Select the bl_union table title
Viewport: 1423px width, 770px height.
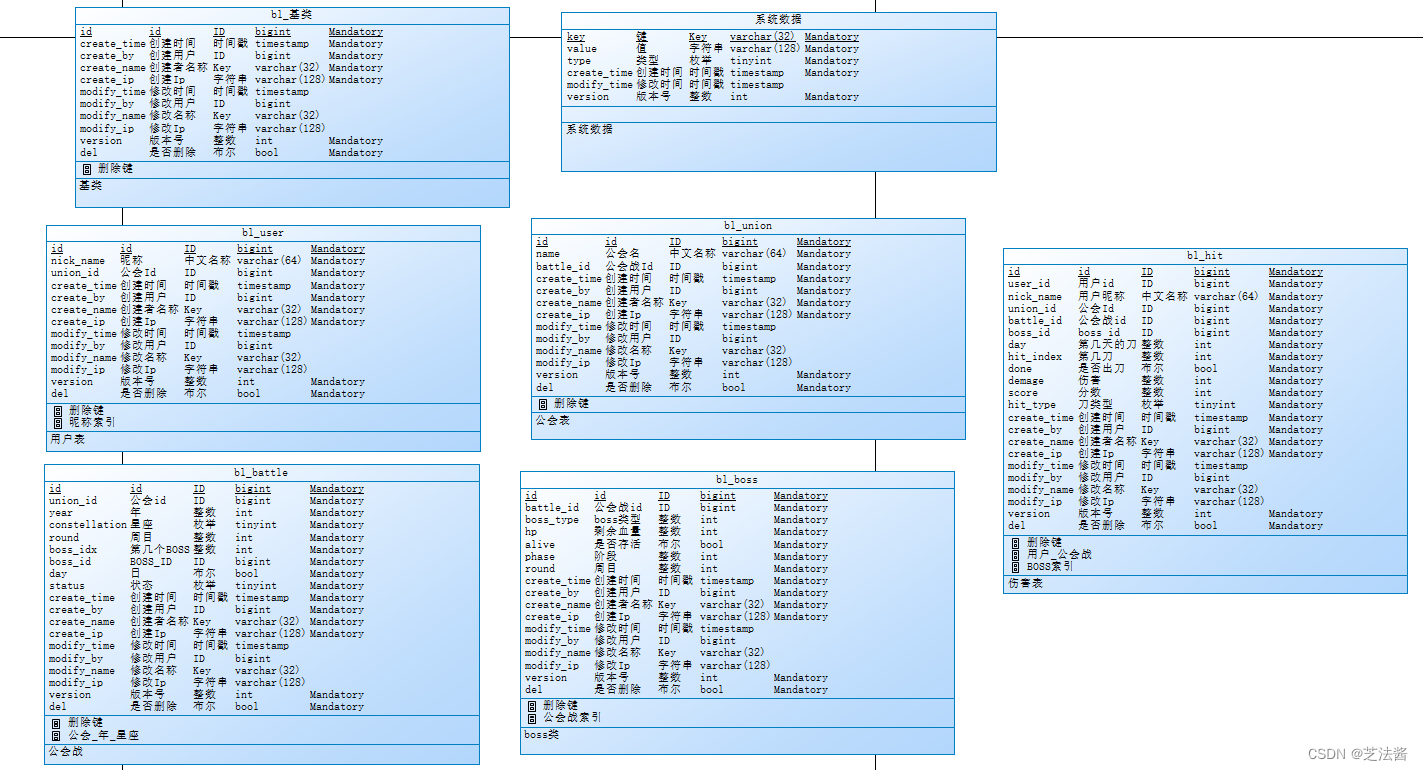coord(748,225)
